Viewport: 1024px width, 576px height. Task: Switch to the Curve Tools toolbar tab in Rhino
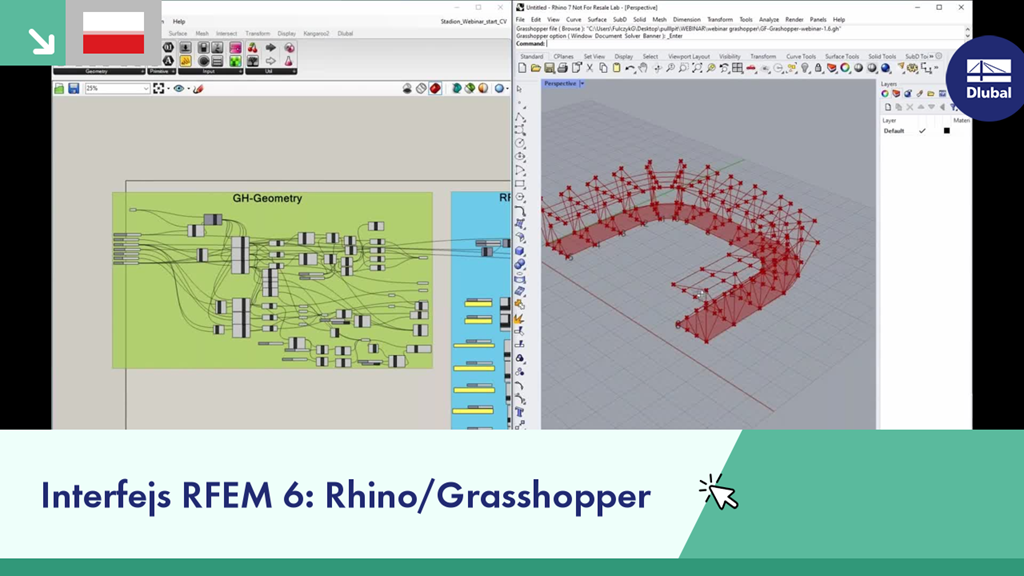(801, 57)
